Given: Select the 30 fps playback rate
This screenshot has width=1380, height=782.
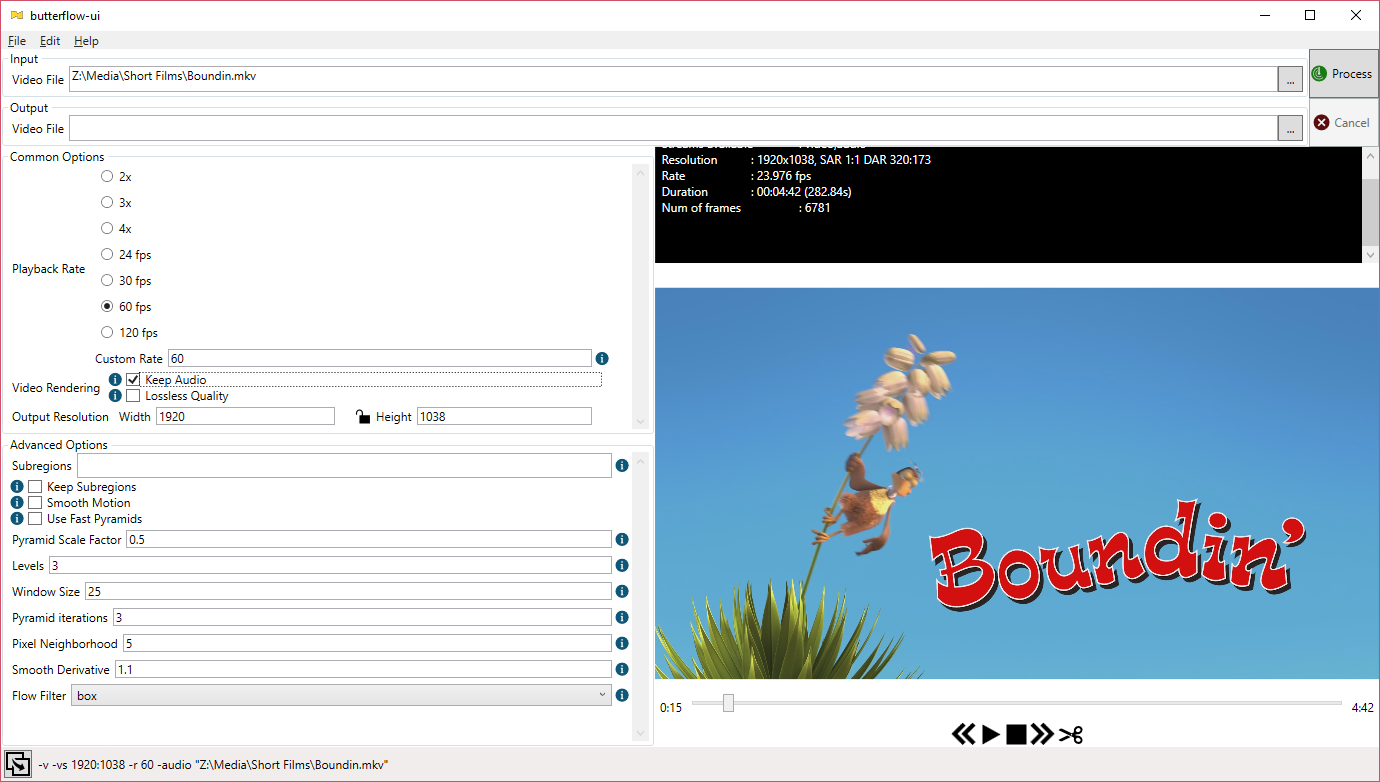Looking at the screenshot, I should [107, 281].
